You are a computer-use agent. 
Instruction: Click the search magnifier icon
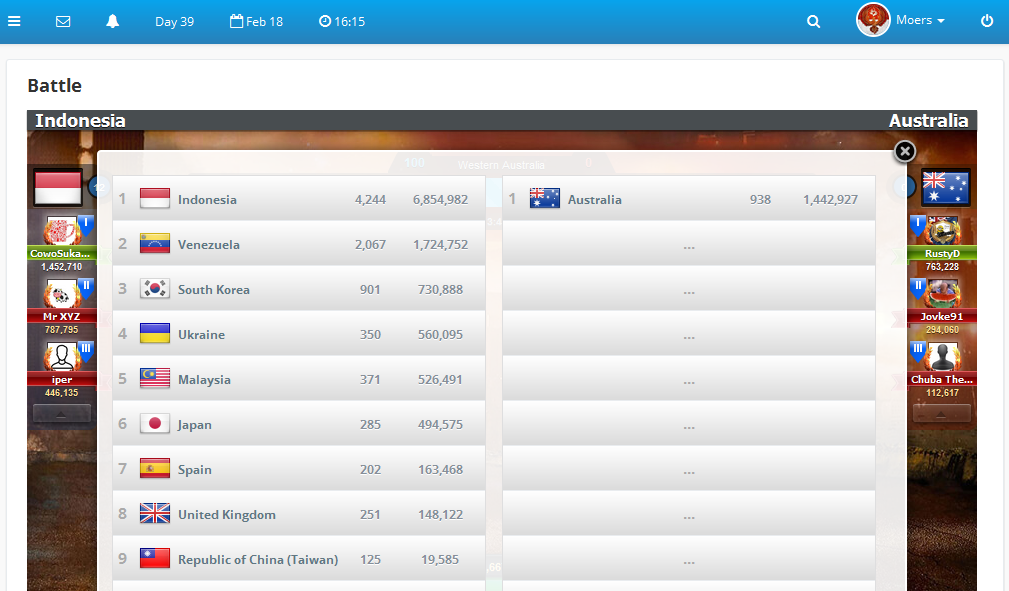coord(813,21)
